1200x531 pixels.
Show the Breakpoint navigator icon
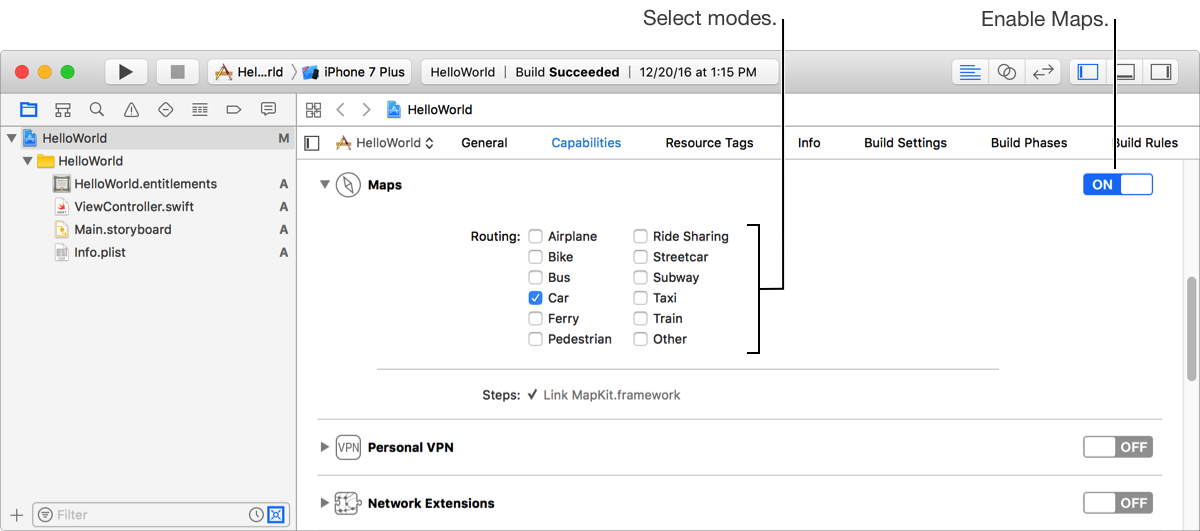(x=234, y=109)
